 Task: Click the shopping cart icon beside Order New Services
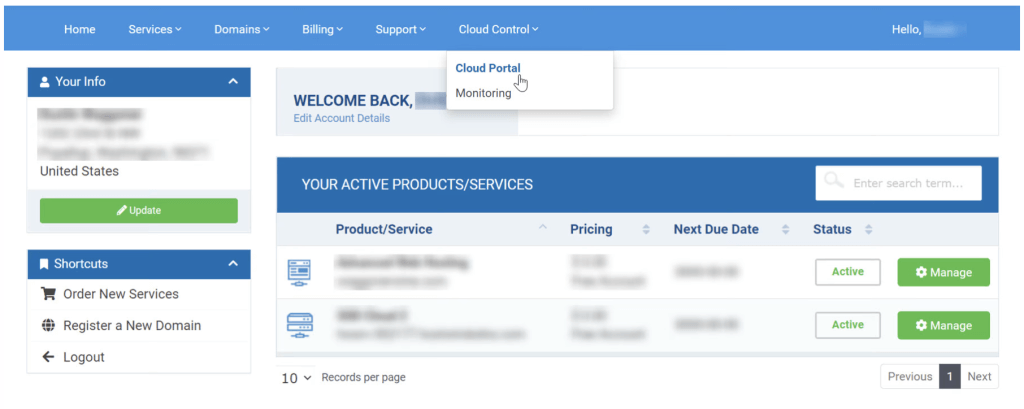pos(48,294)
